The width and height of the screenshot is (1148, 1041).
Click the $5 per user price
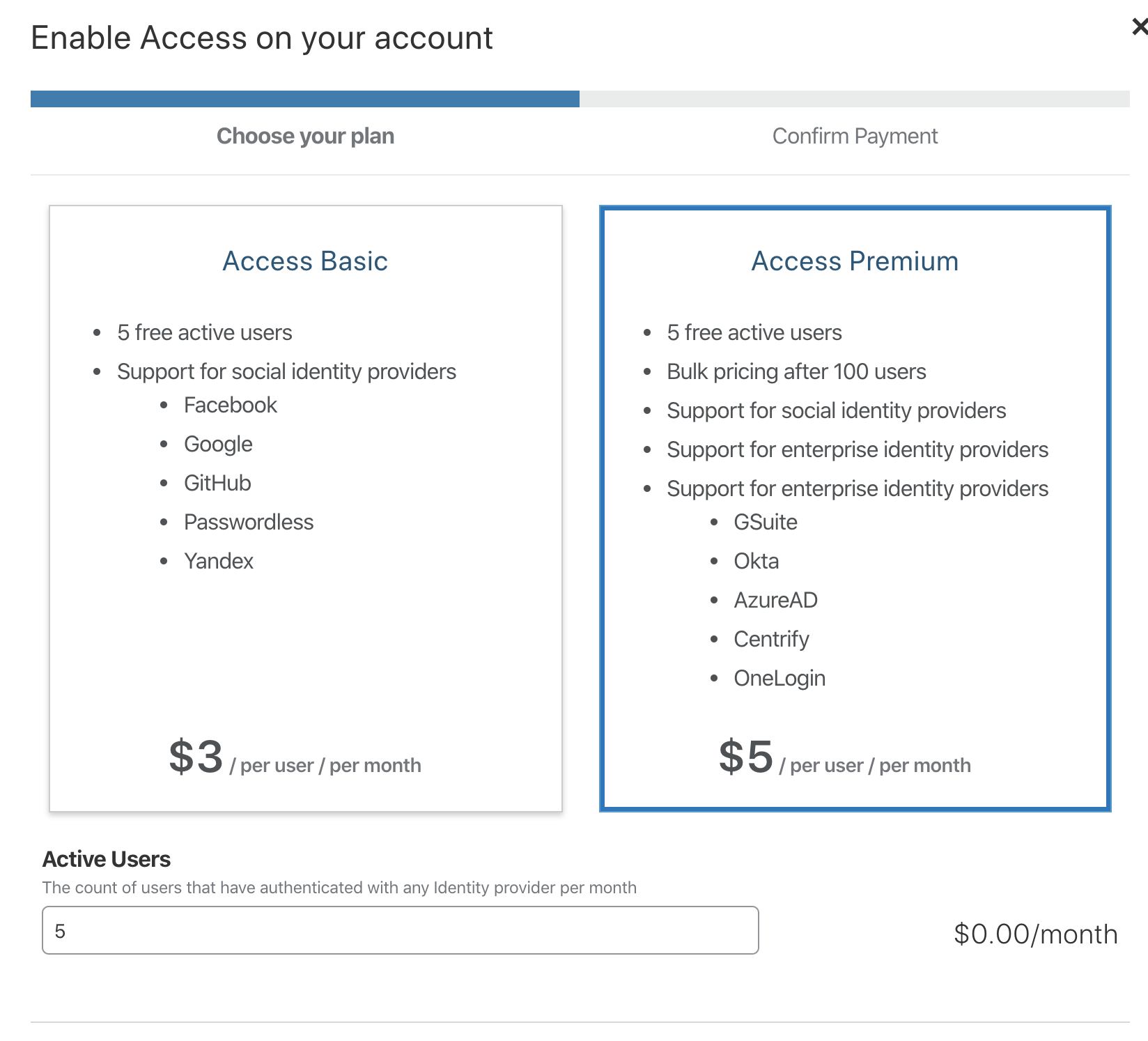[x=746, y=757]
